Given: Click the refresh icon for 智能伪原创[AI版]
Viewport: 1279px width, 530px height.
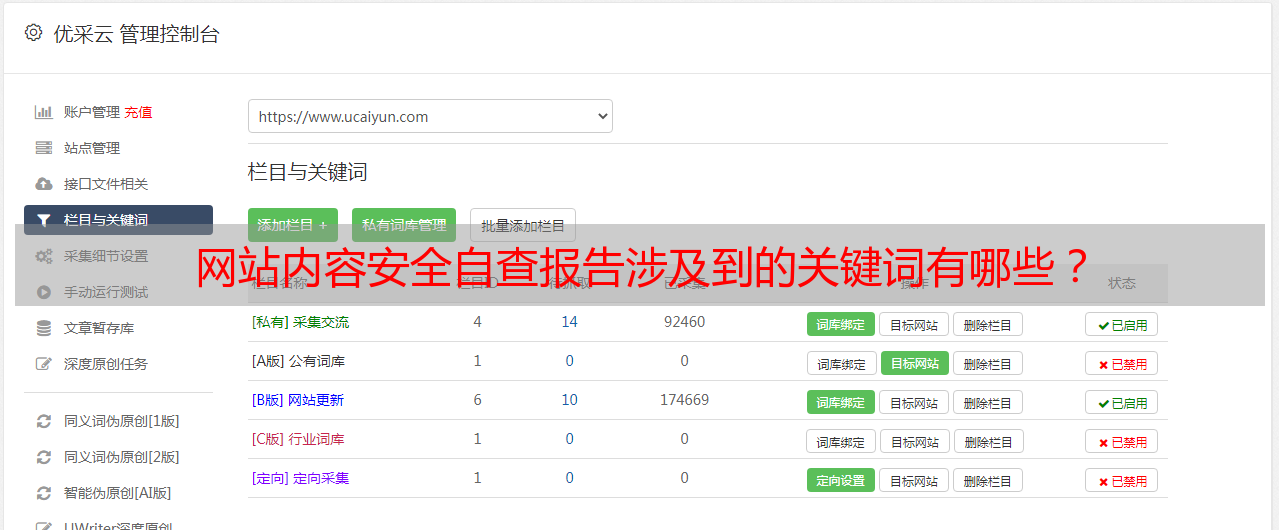Looking at the screenshot, I should tap(44, 493).
